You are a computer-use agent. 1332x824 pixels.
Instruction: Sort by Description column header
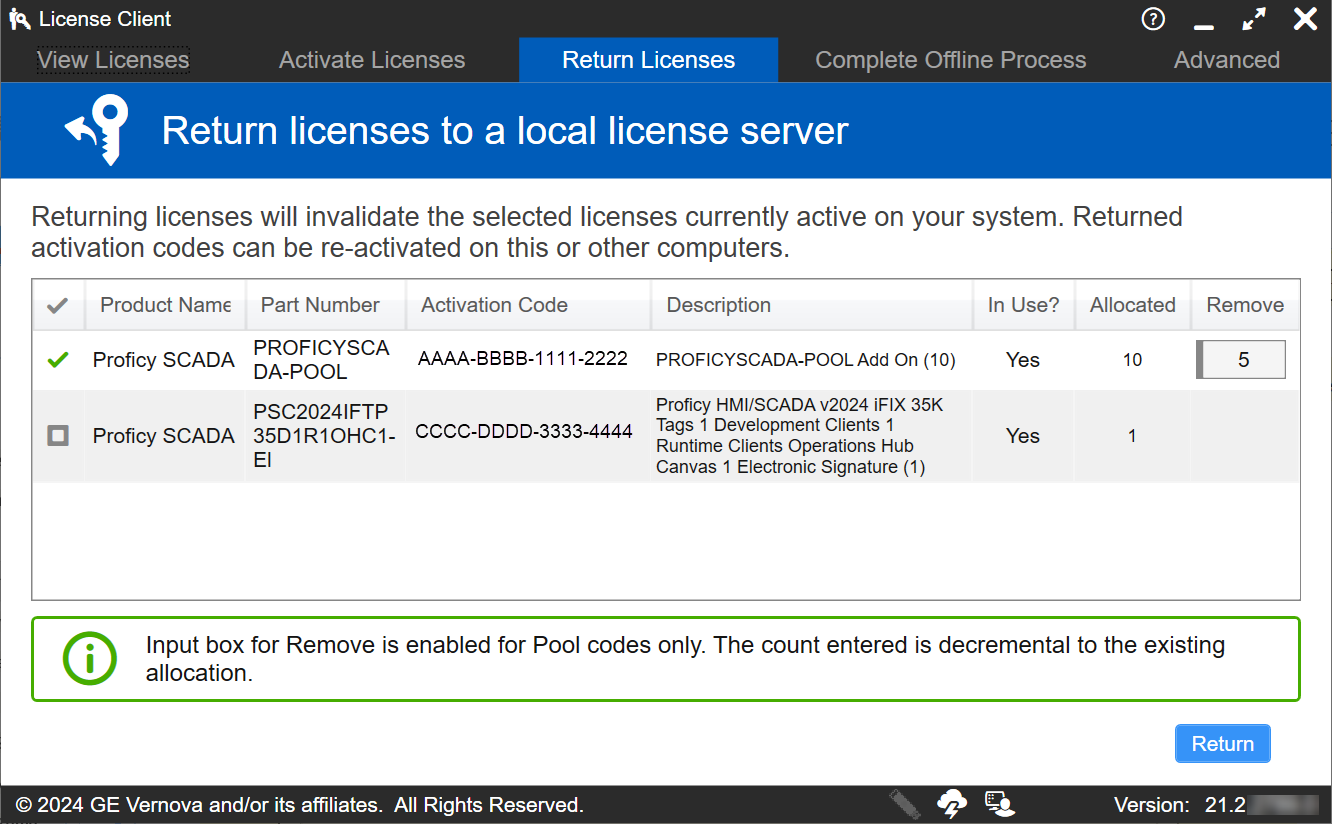[812, 305]
